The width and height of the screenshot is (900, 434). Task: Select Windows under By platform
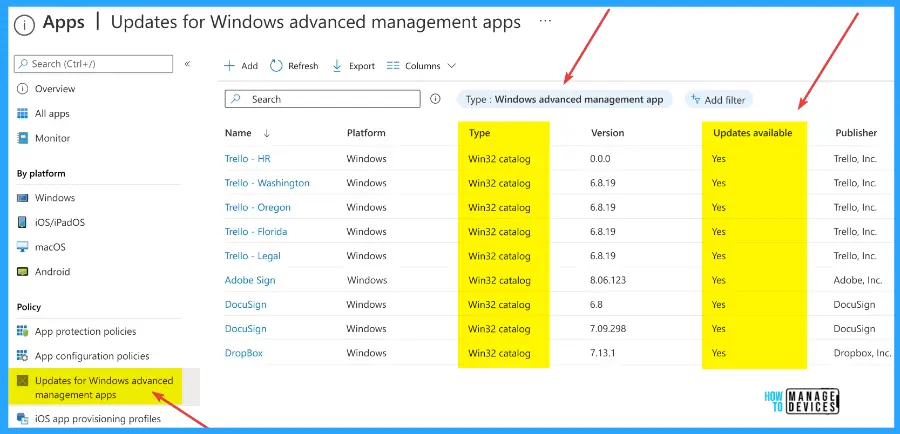(55, 197)
